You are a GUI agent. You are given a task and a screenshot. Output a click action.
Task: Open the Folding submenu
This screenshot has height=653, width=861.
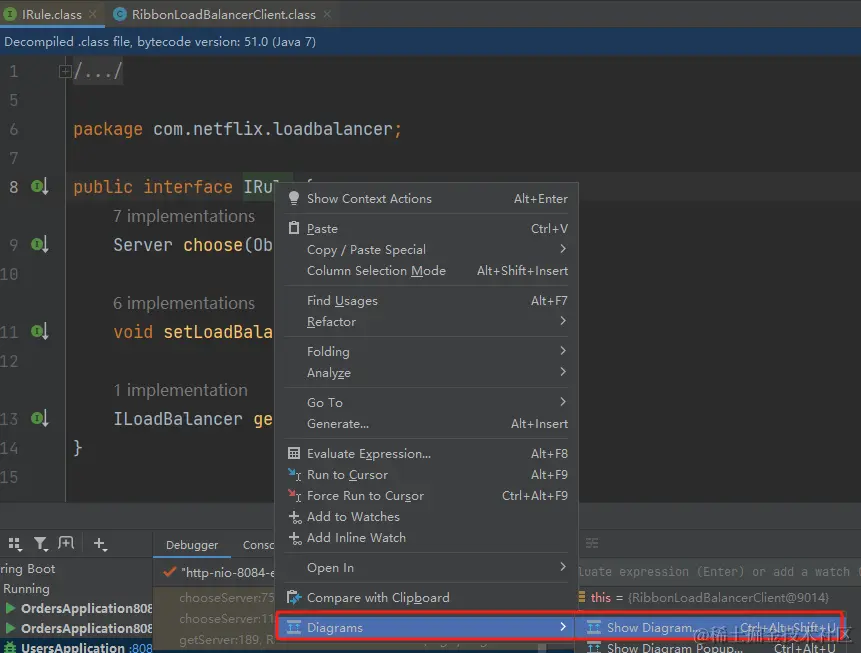[426, 351]
